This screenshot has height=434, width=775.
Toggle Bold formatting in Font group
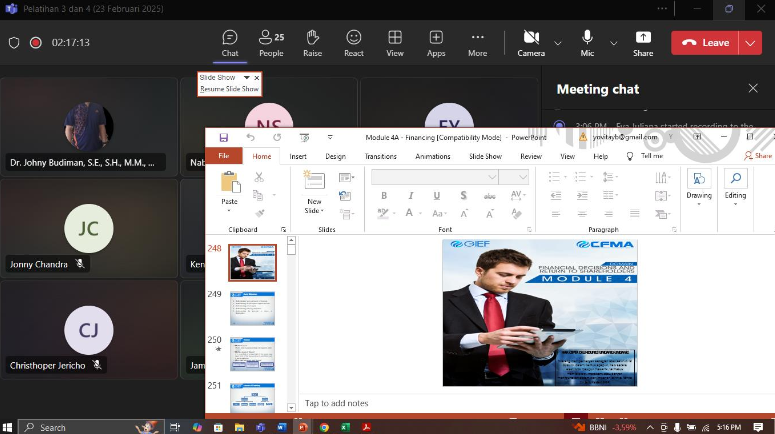(x=383, y=195)
